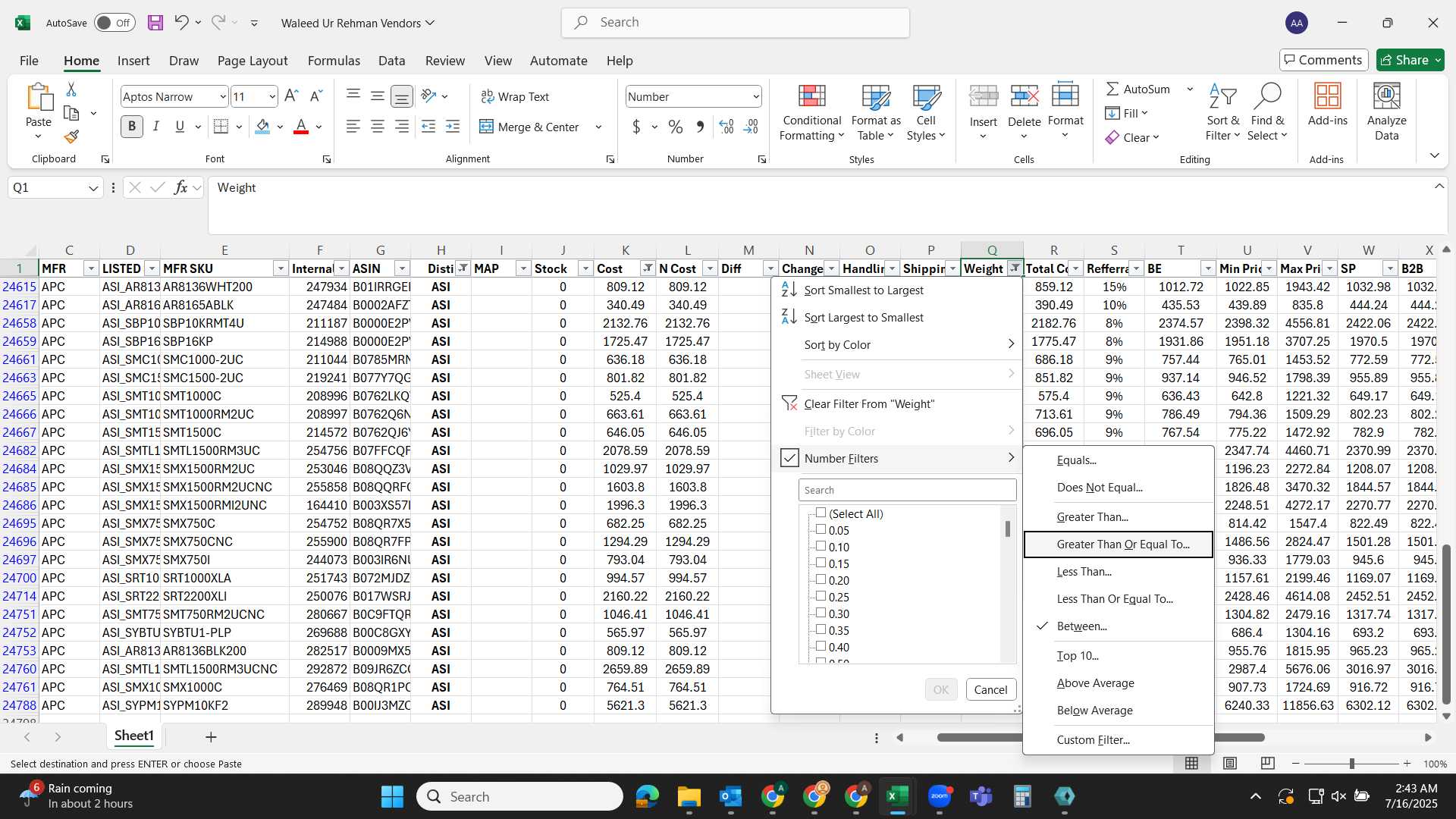This screenshot has height=819, width=1456.
Task: Check the (Select All) checkbox
Action: (821, 513)
